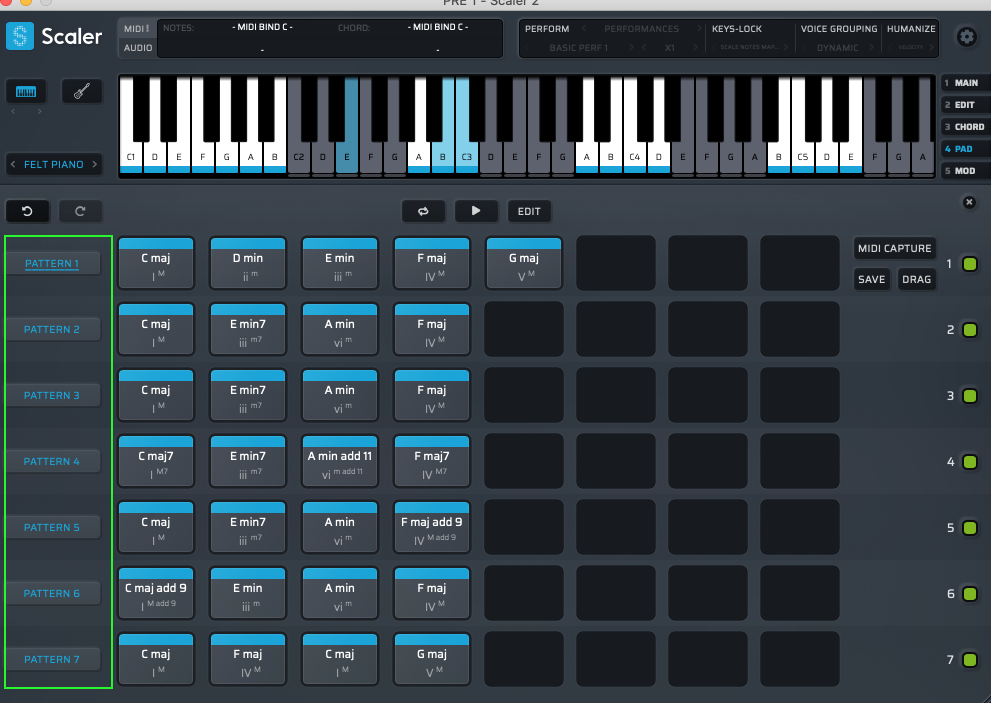Toggle loop playback
Viewport: 991px width, 703px height.
[x=423, y=211]
